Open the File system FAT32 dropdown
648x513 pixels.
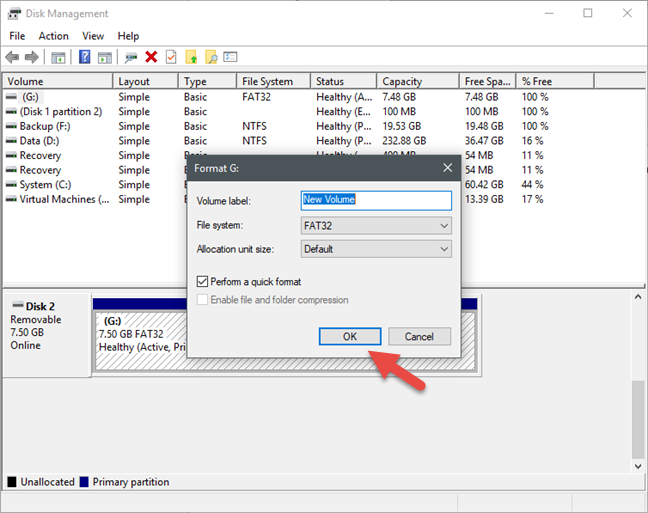pyautogui.click(x=376, y=226)
